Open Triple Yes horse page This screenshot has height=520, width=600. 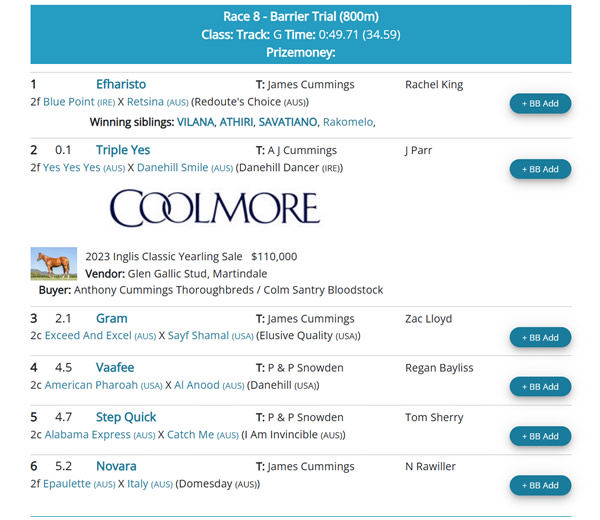click(123, 151)
